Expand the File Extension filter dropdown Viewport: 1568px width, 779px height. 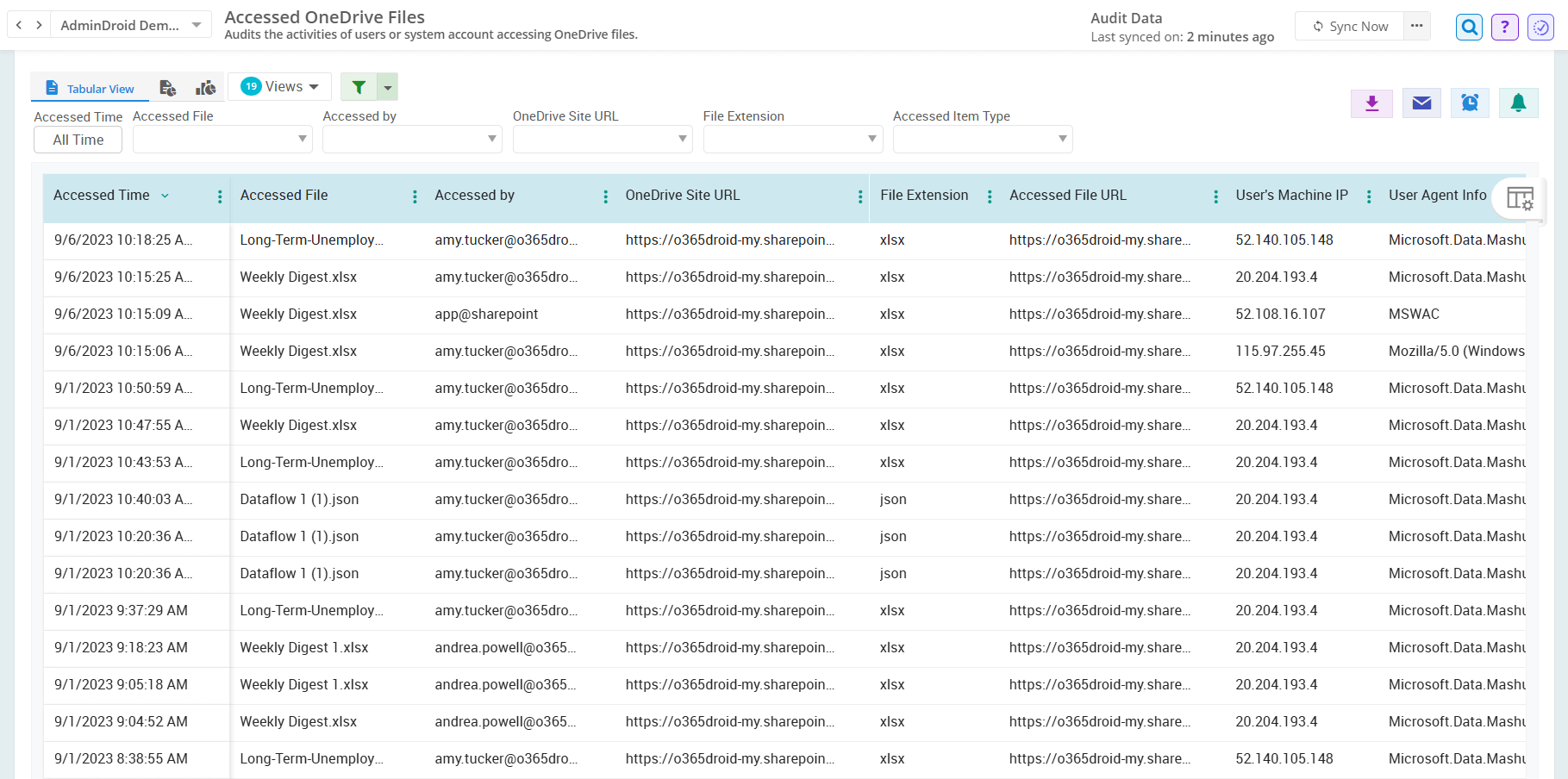[792, 139]
